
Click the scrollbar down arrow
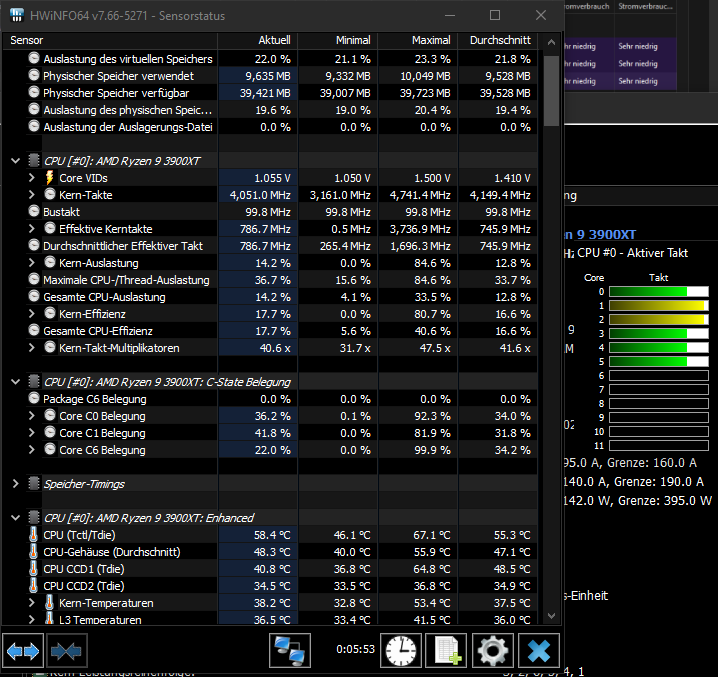click(551, 616)
